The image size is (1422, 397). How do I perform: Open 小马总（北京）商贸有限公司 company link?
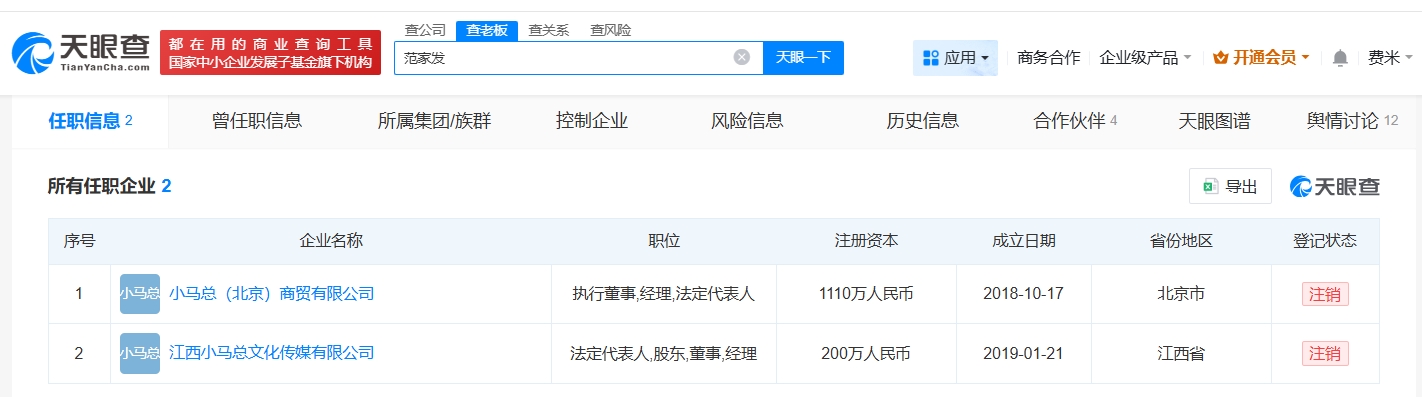pos(272,294)
